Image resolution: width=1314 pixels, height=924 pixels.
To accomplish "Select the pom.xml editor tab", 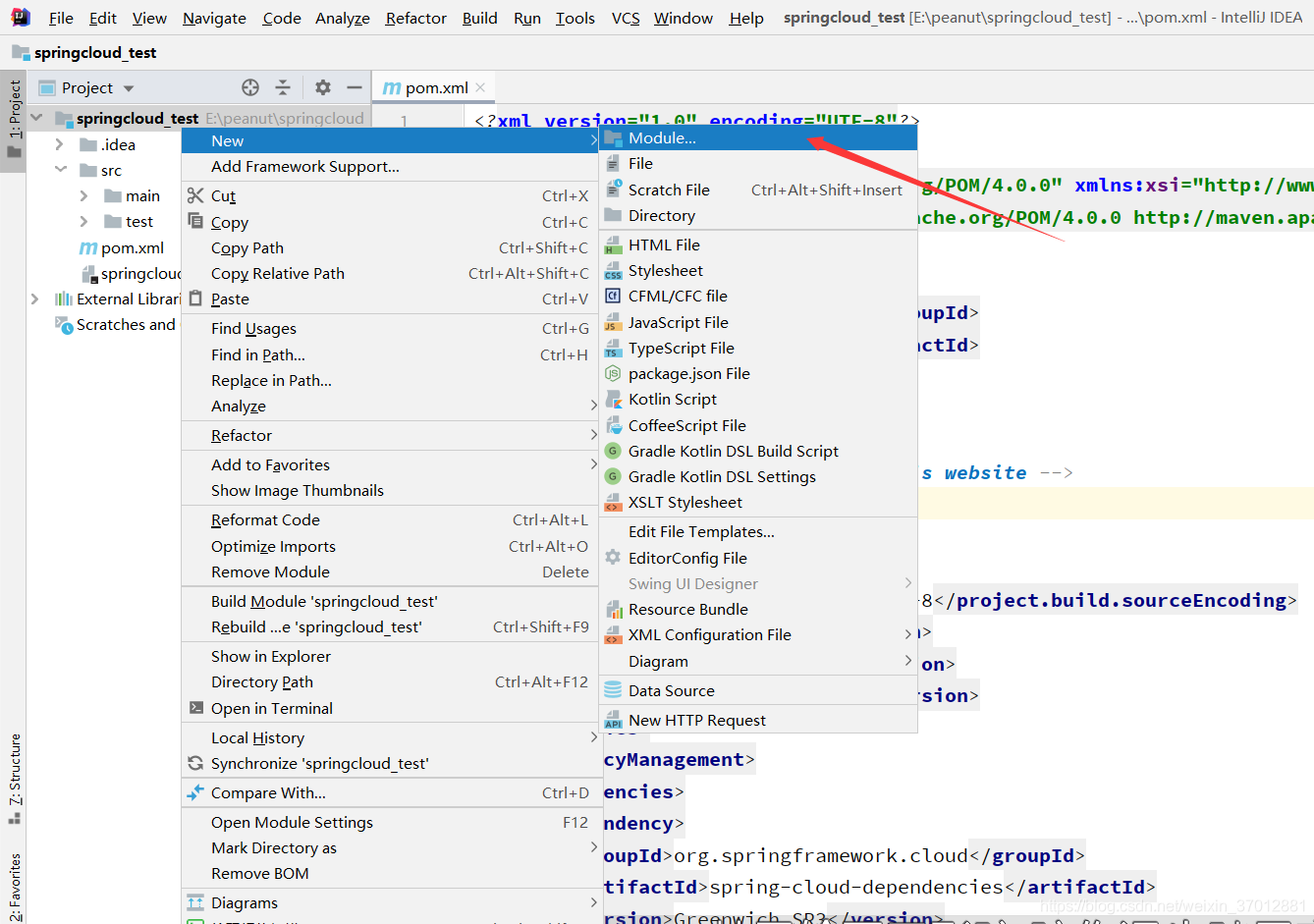I will pyautogui.click(x=433, y=87).
